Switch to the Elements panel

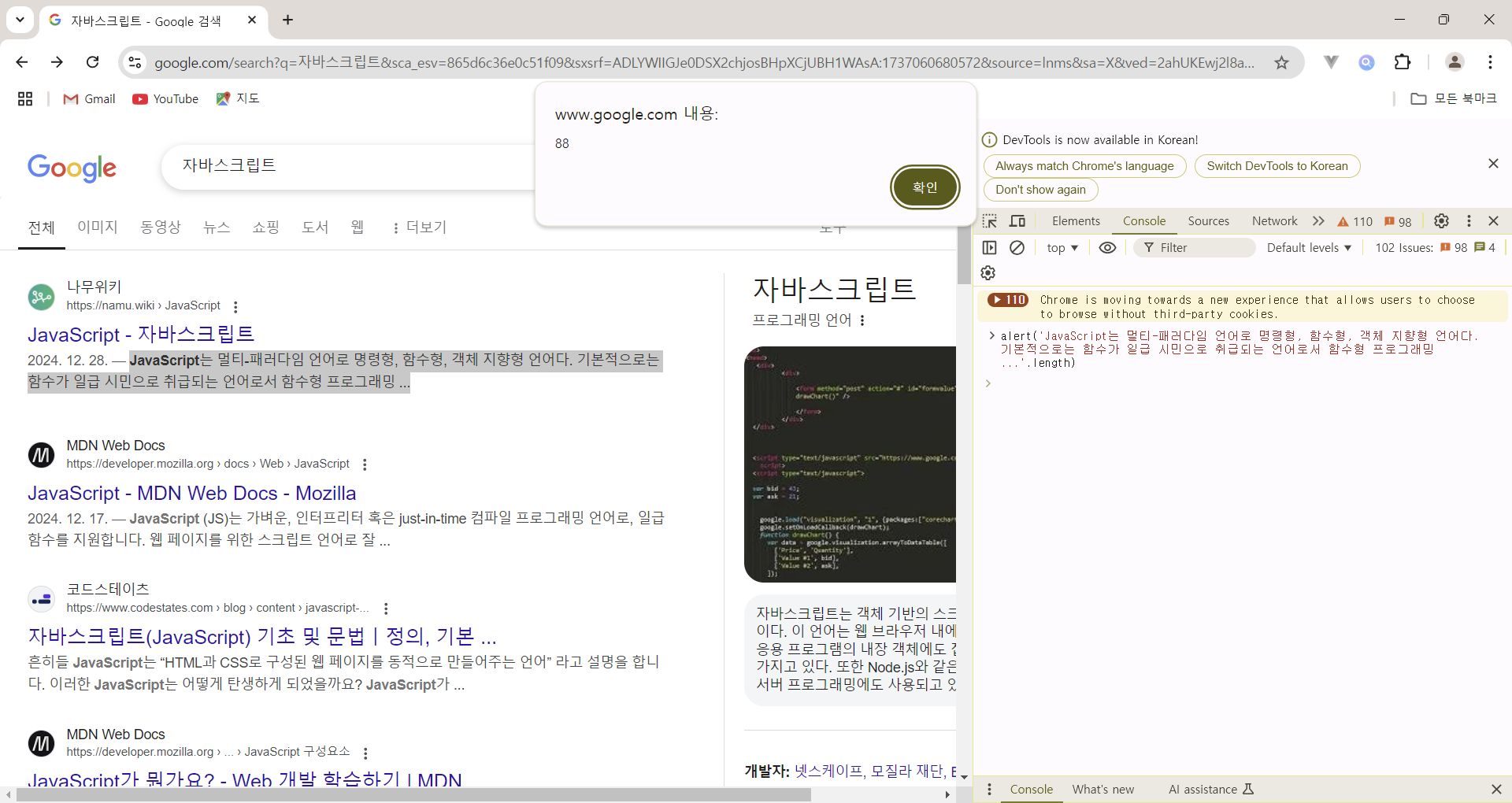(1076, 221)
